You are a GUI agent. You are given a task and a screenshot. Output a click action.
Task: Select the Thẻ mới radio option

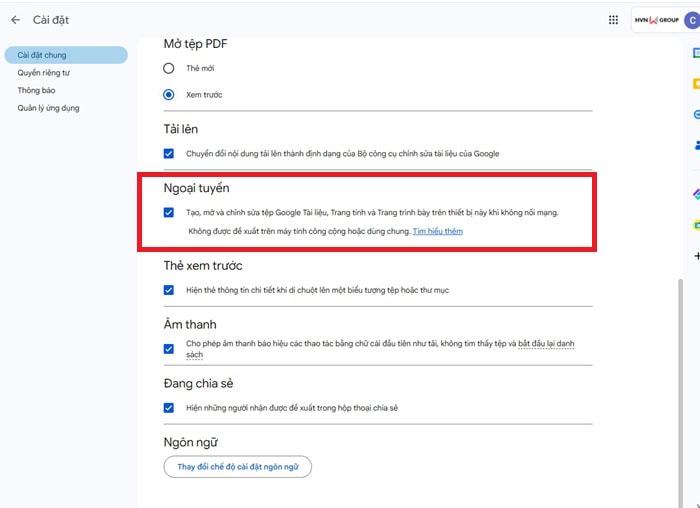click(x=169, y=68)
